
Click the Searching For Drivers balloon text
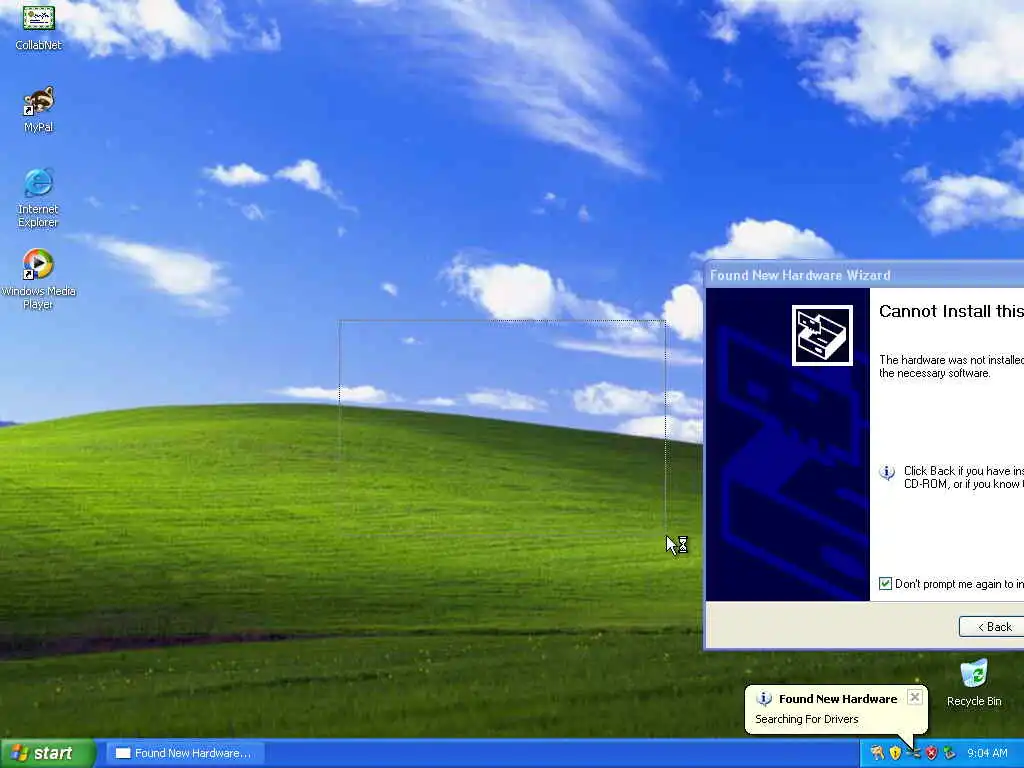pyautogui.click(x=807, y=719)
